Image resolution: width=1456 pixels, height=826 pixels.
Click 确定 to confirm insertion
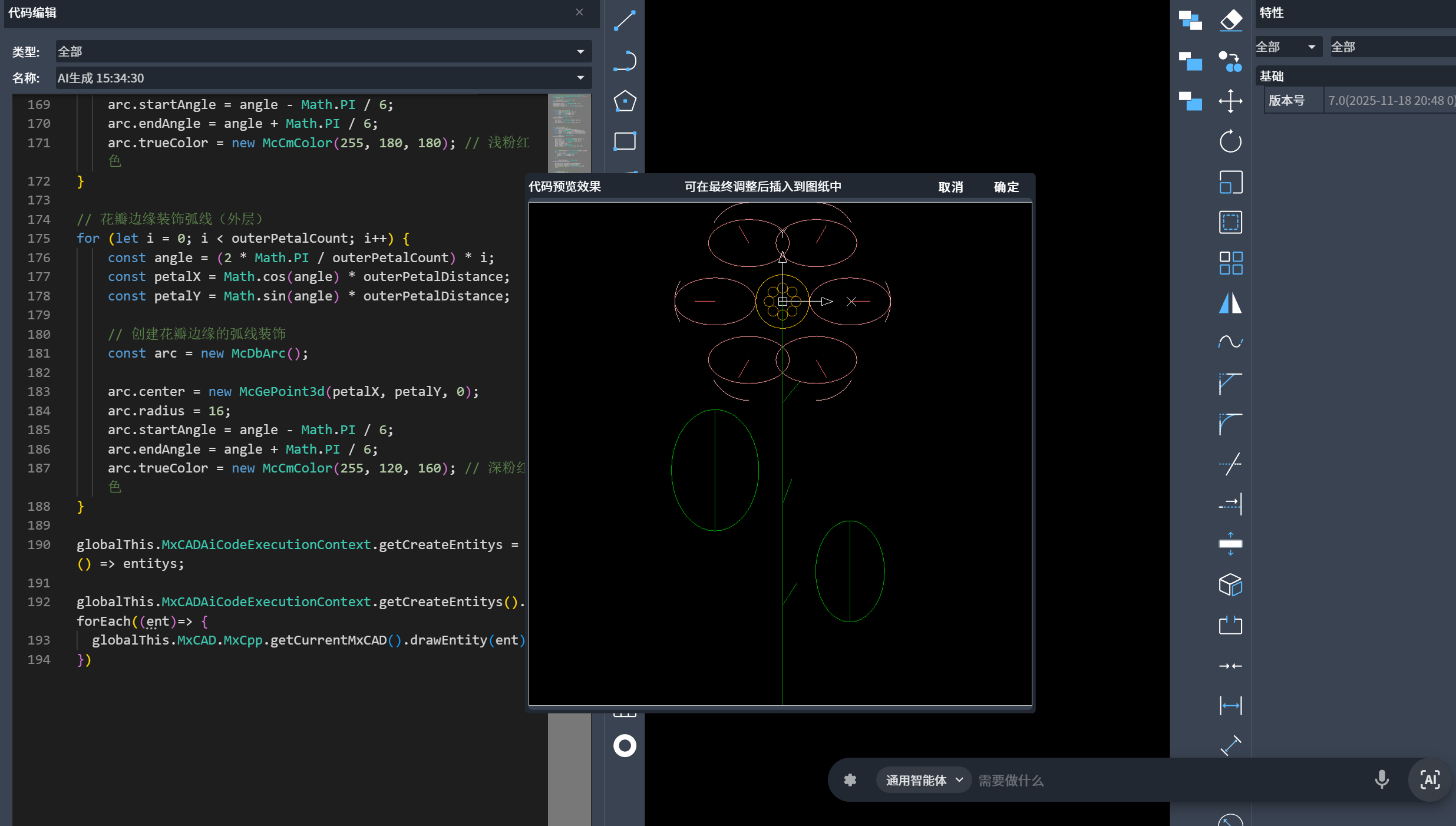(x=1006, y=187)
